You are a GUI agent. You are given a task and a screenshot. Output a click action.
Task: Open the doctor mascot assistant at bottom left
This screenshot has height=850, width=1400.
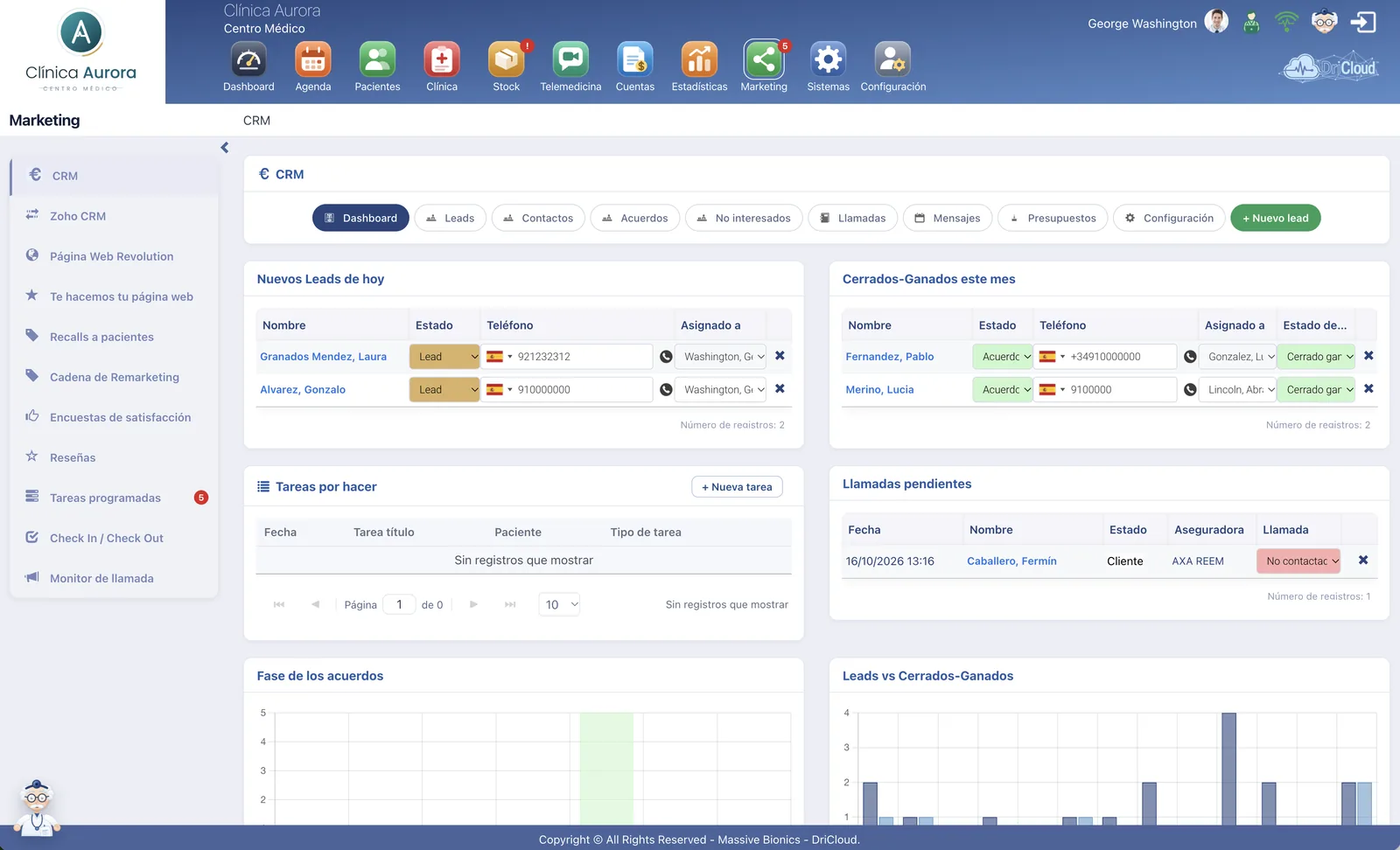click(37, 808)
